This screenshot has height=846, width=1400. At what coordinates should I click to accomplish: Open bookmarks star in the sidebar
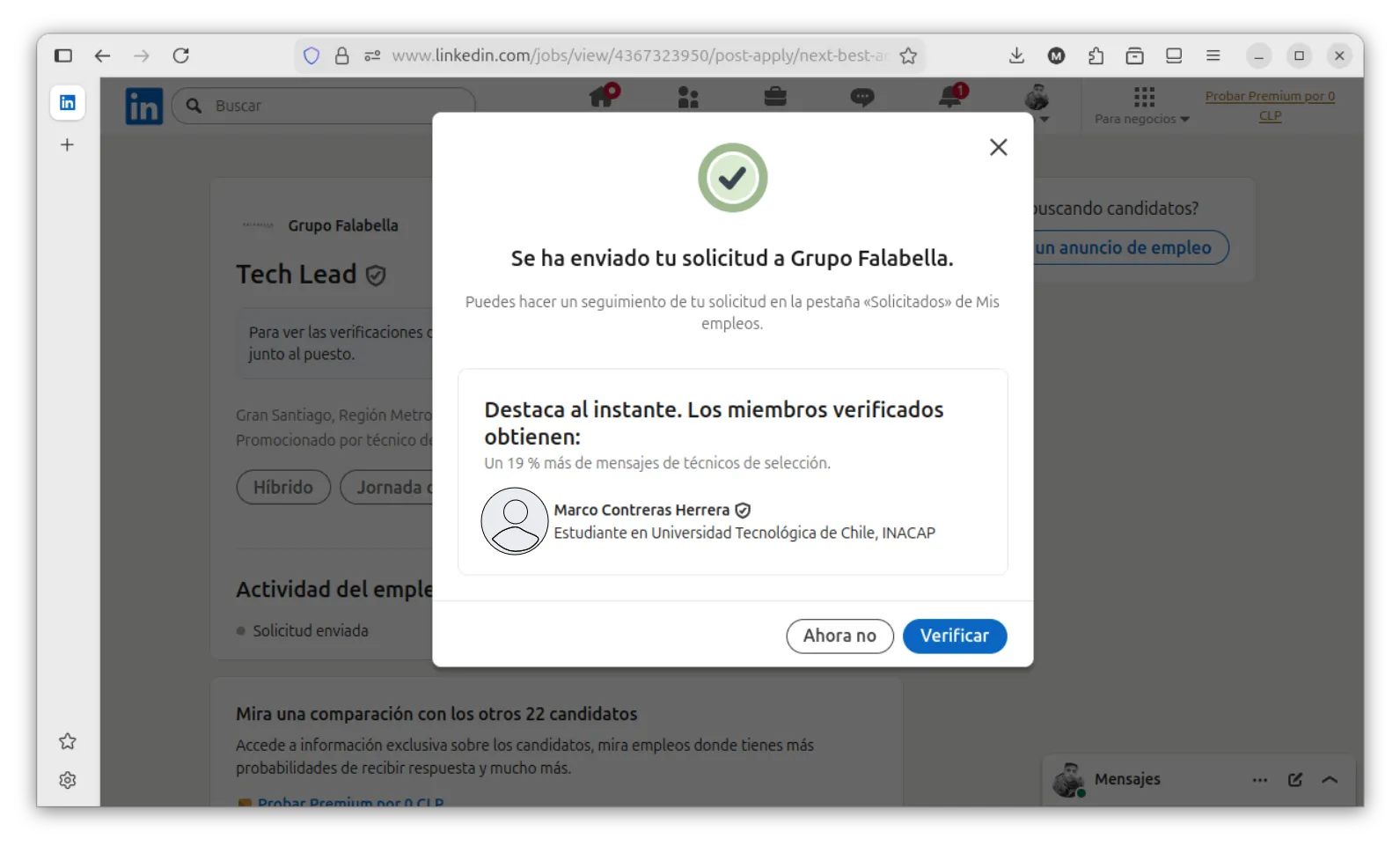[68, 741]
